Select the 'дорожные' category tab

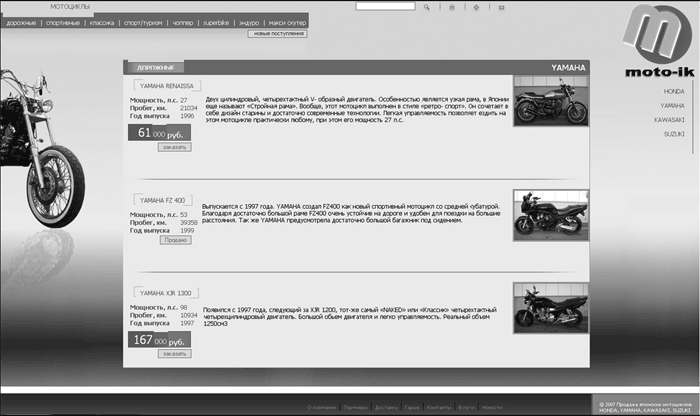click(21, 21)
